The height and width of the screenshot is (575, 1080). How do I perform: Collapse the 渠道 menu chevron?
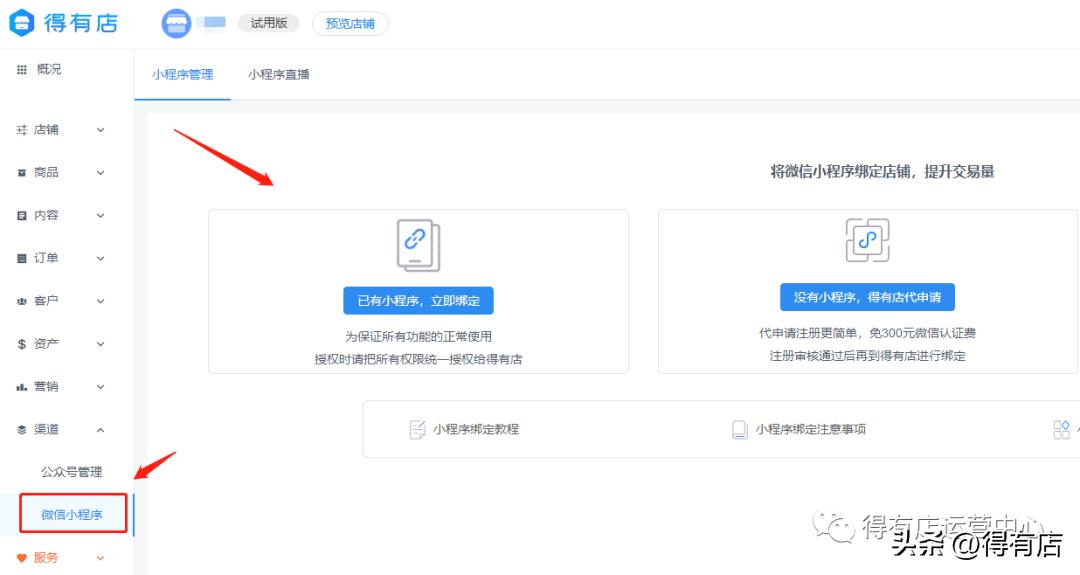(101, 430)
